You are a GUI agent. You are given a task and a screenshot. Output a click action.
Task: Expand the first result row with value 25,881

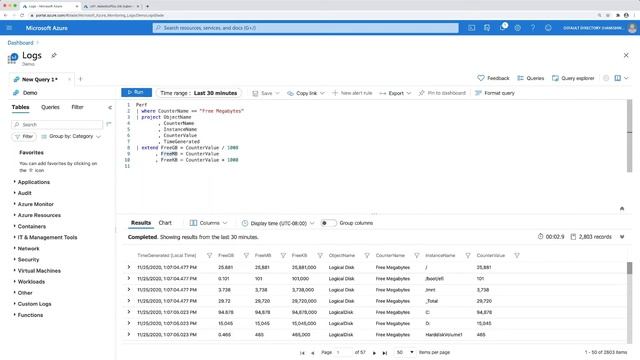tap(129, 267)
